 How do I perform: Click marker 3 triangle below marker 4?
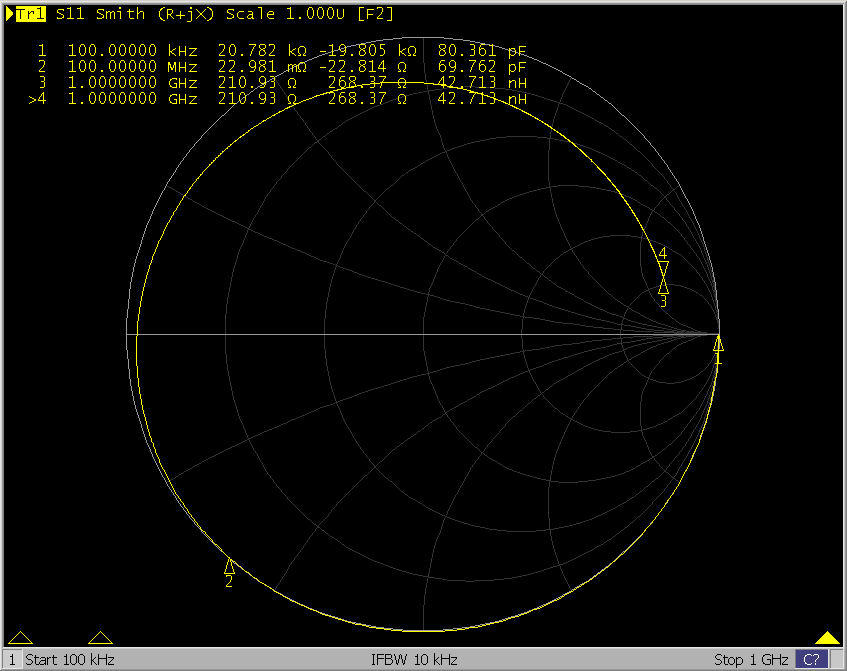pos(662,287)
